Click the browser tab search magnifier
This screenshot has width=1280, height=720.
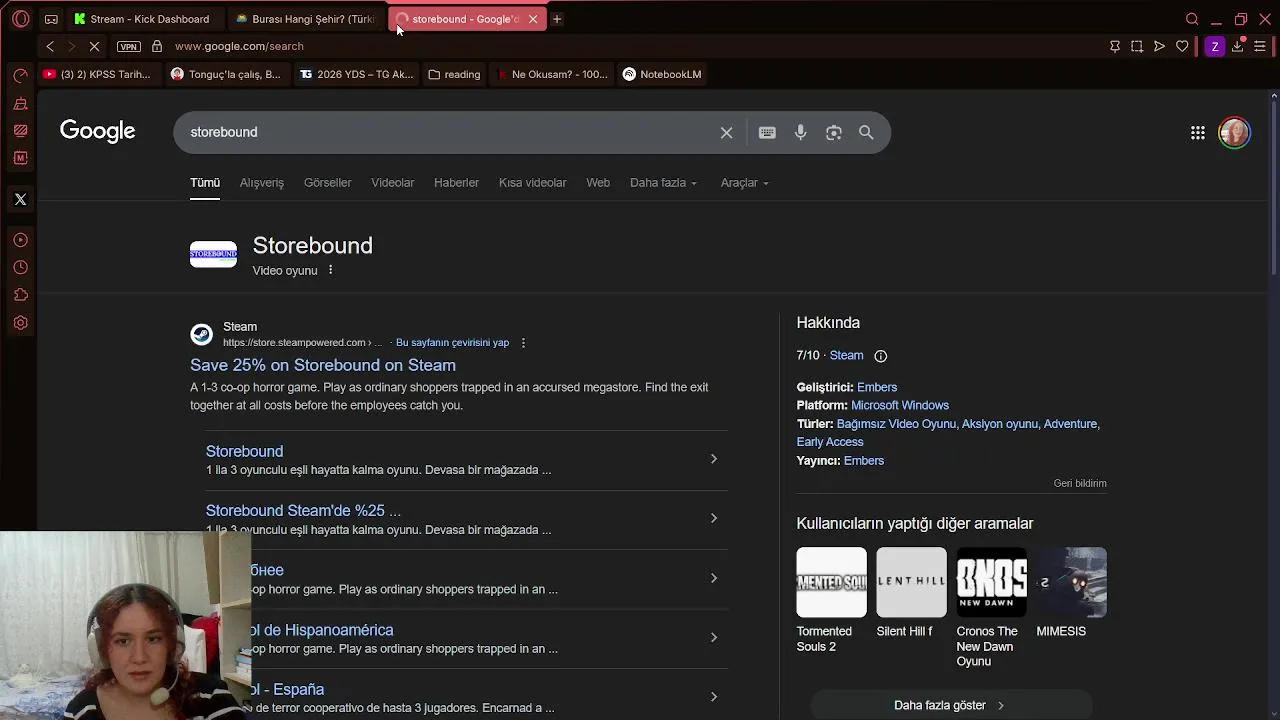(x=1192, y=19)
